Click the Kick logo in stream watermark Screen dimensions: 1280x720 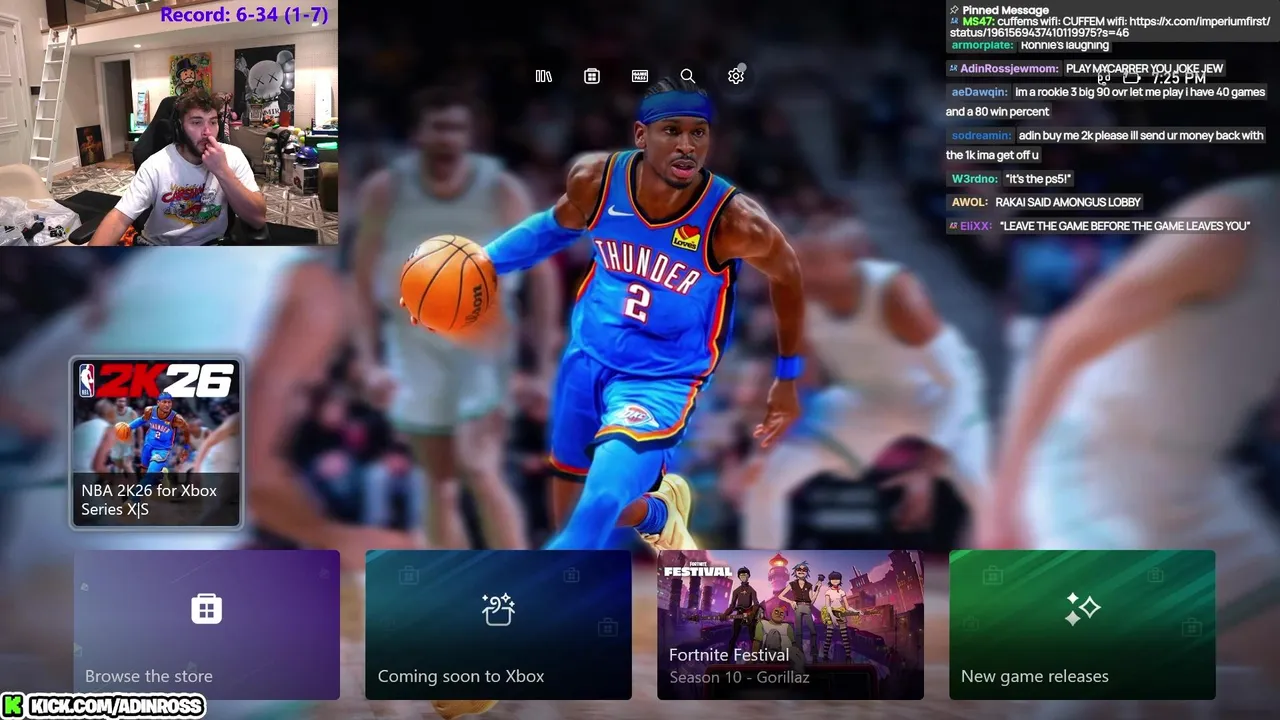coord(13,706)
